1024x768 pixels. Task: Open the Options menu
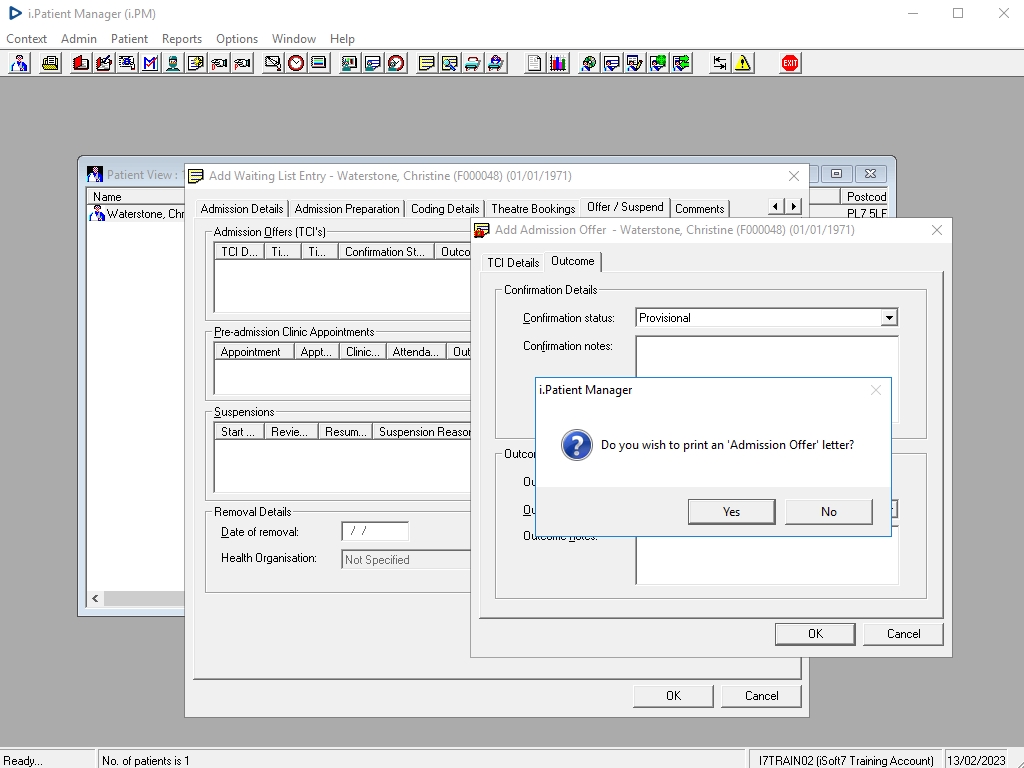[236, 39]
